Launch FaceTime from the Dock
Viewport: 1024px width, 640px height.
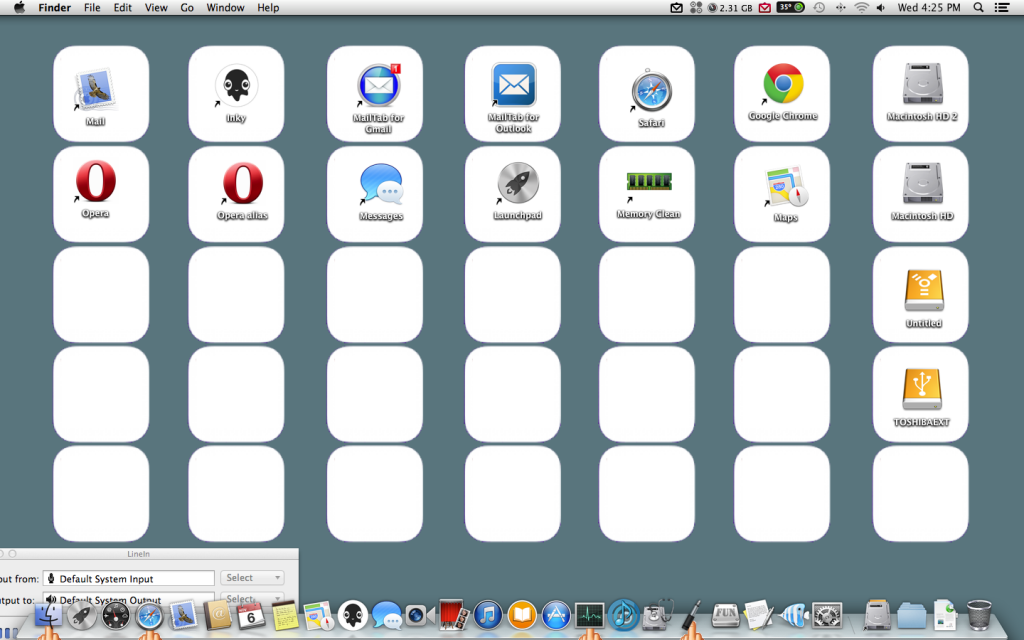tap(420, 615)
